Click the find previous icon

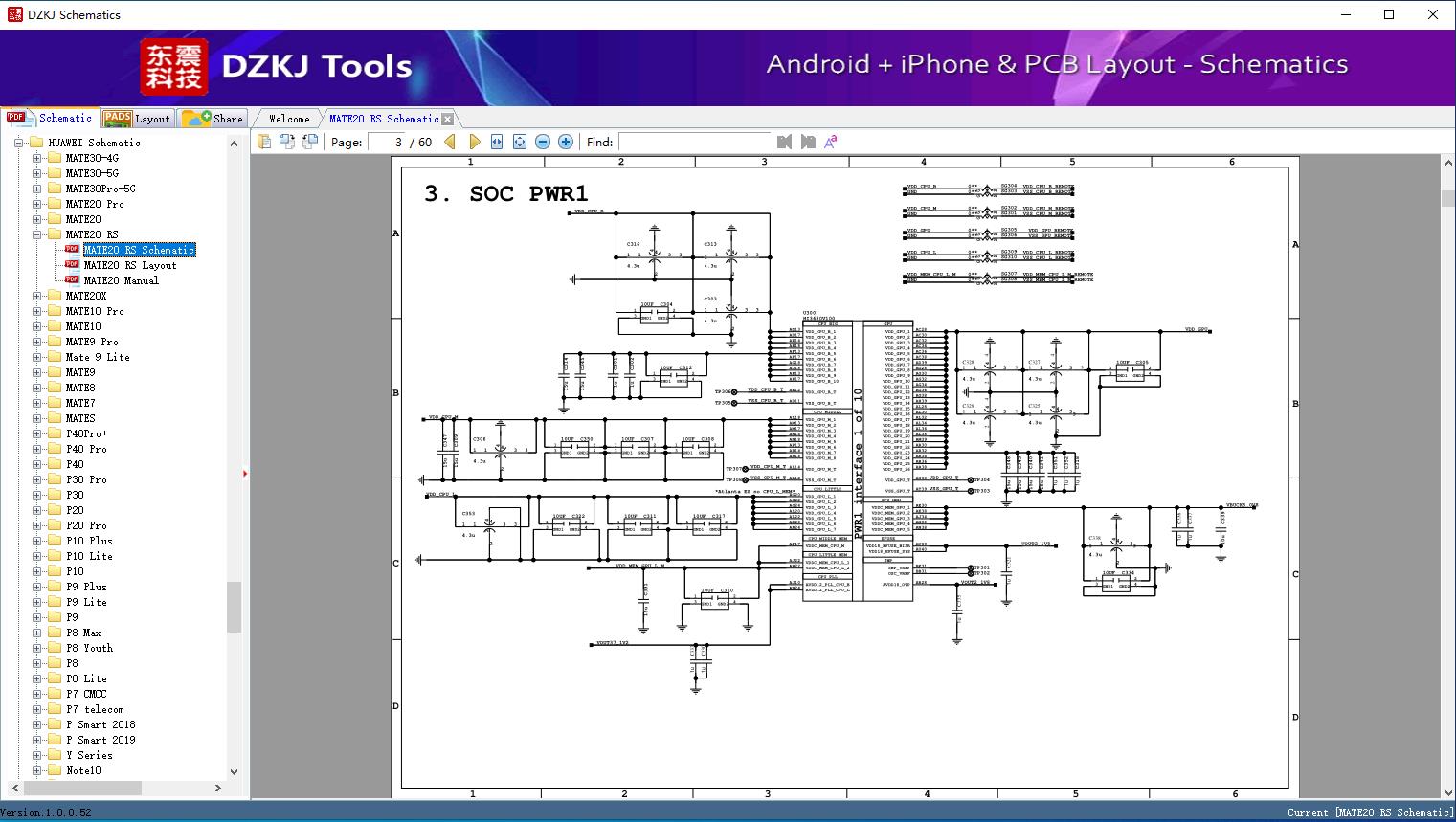click(785, 142)
